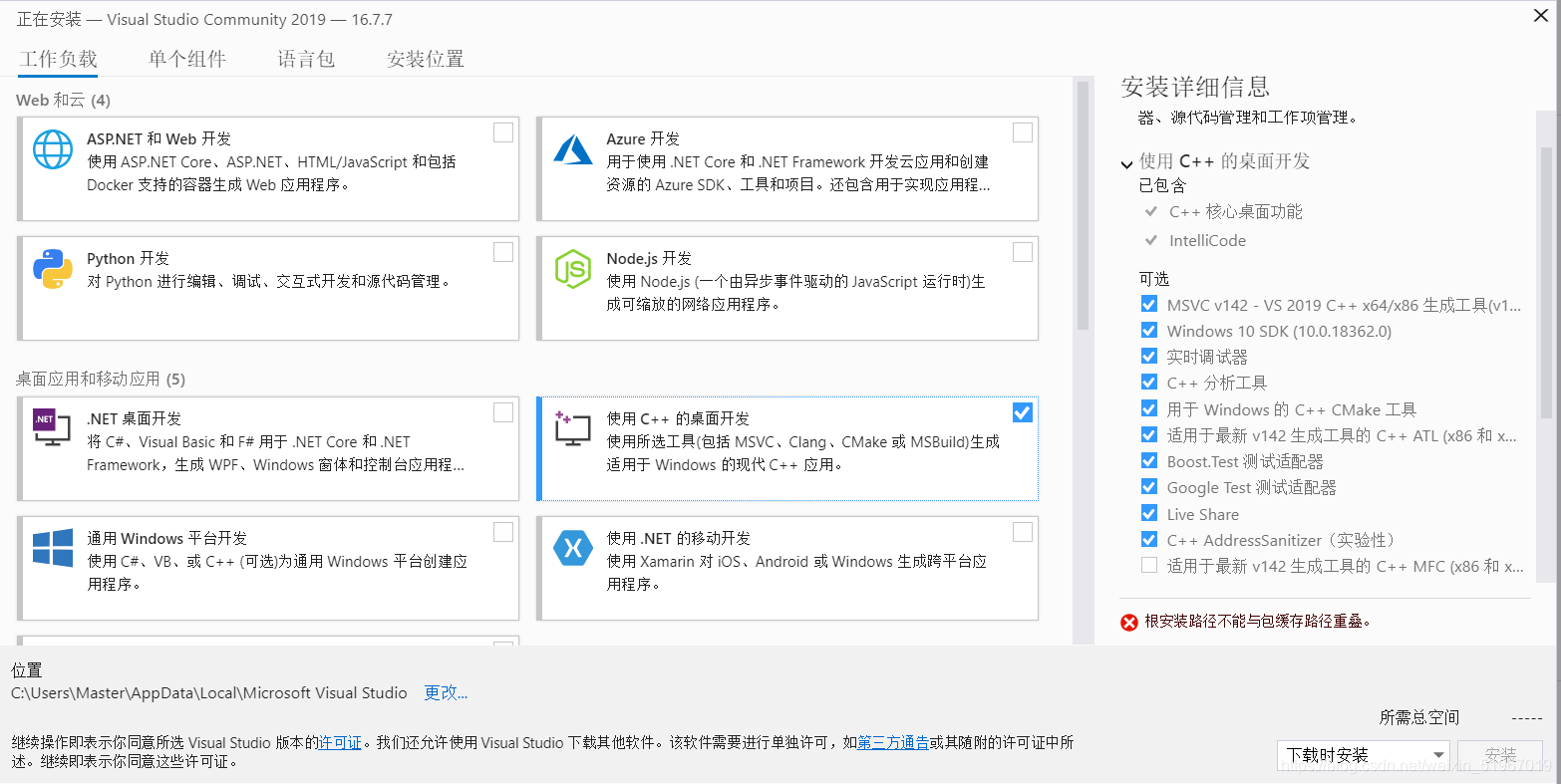The height and width of the screenshot is (784, 1561).
Task: Click the workloads list vertical scrollbar
Action: coord(1083,204)
